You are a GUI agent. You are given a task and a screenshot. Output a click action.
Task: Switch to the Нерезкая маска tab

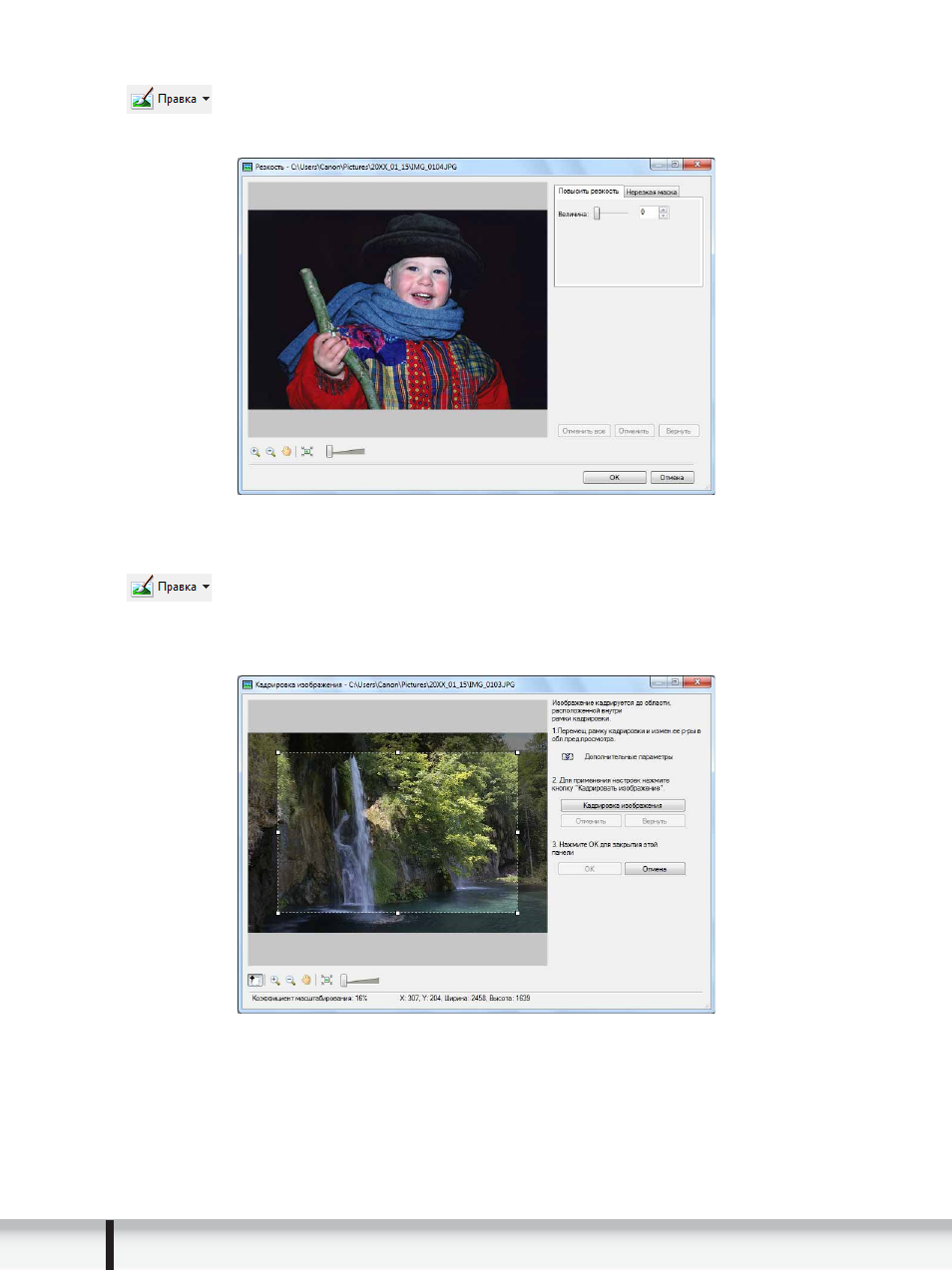[x=652, y=192]
